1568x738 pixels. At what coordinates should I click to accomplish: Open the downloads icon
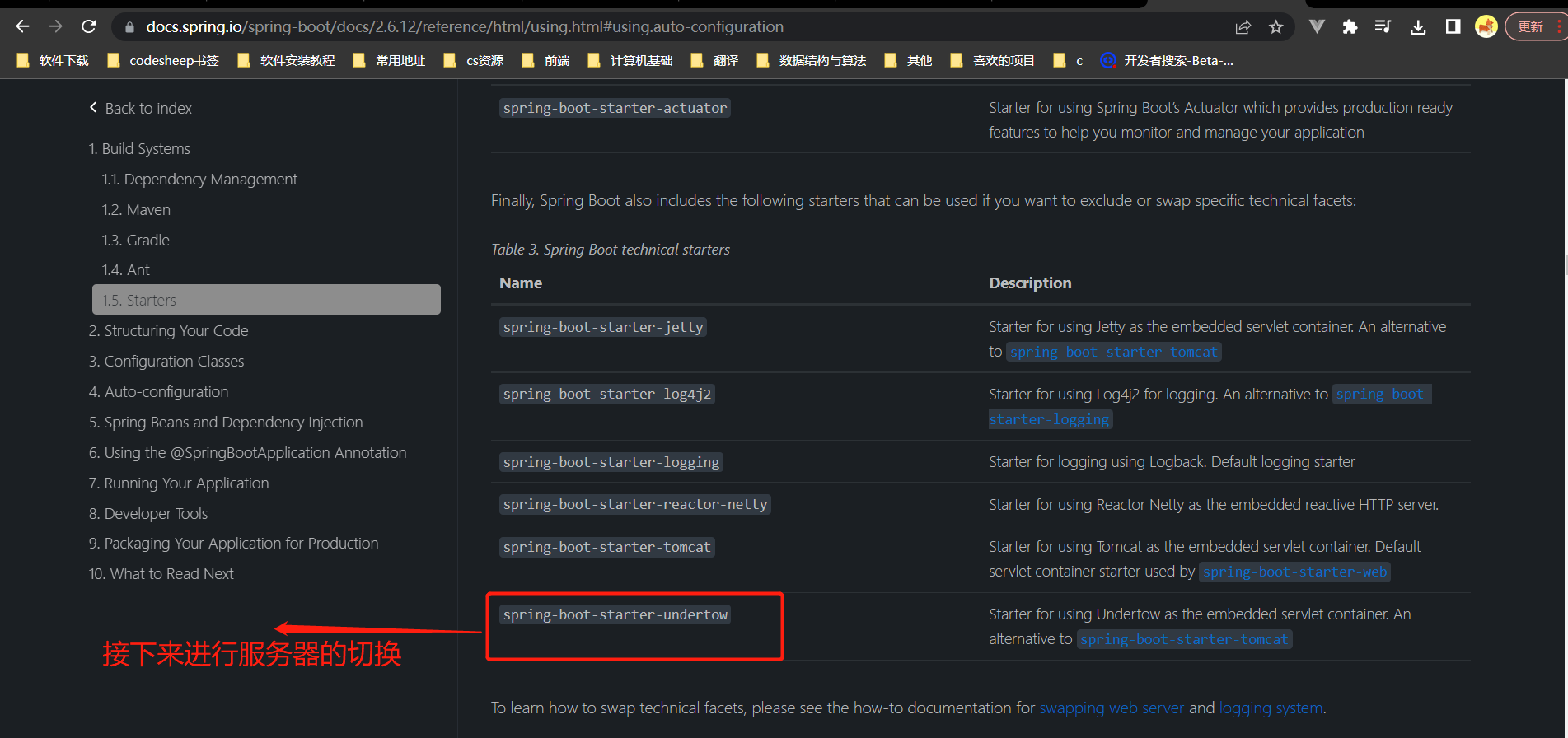[x=1418, y=27]
